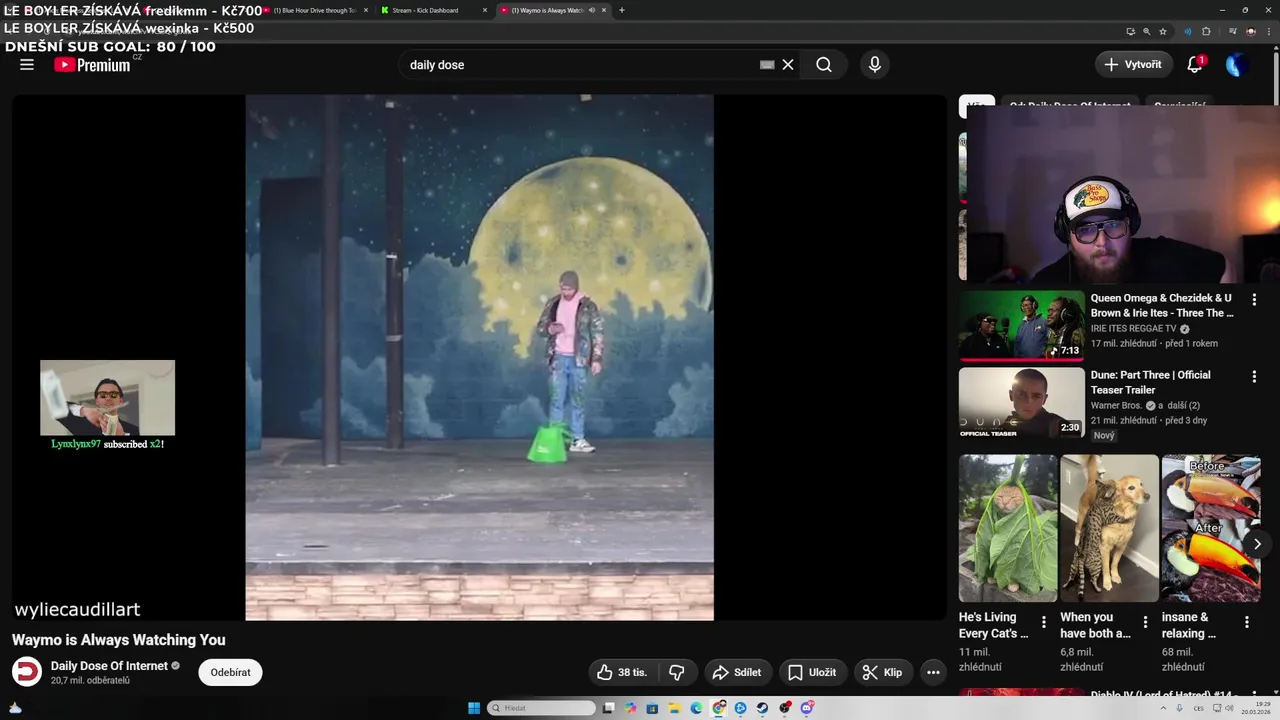Open options for "When you have both" short
1280x720 pixels.
pyautogui.click(x=1145, y=622)
